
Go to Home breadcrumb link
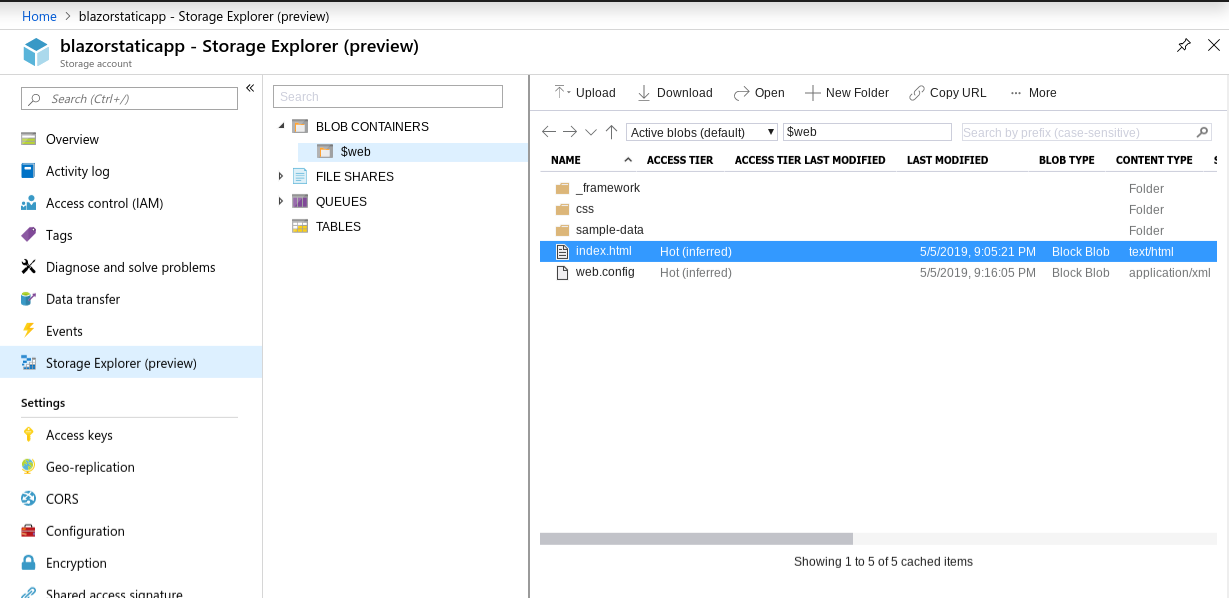click(x=39, y=16)
